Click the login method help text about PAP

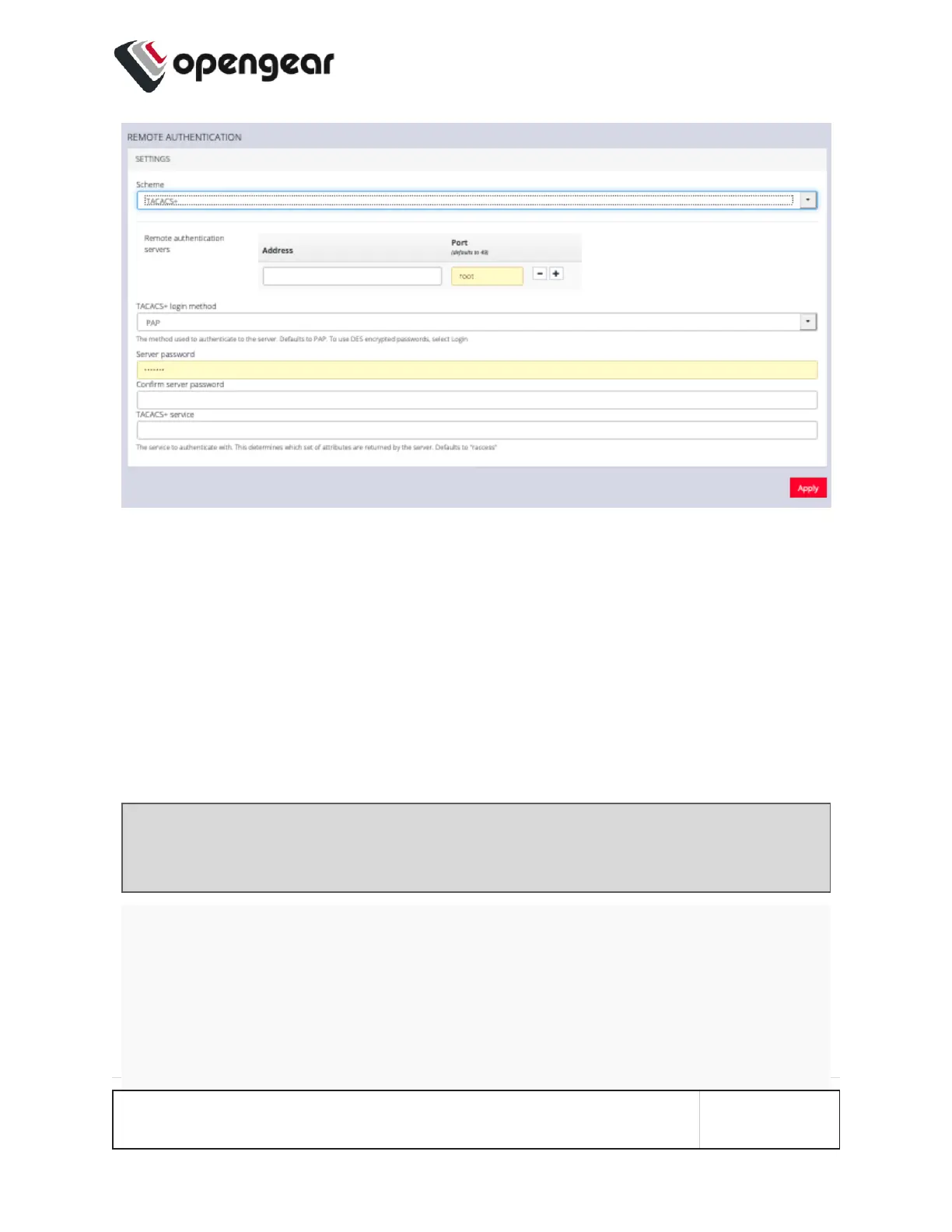click(x=302, y=339)
